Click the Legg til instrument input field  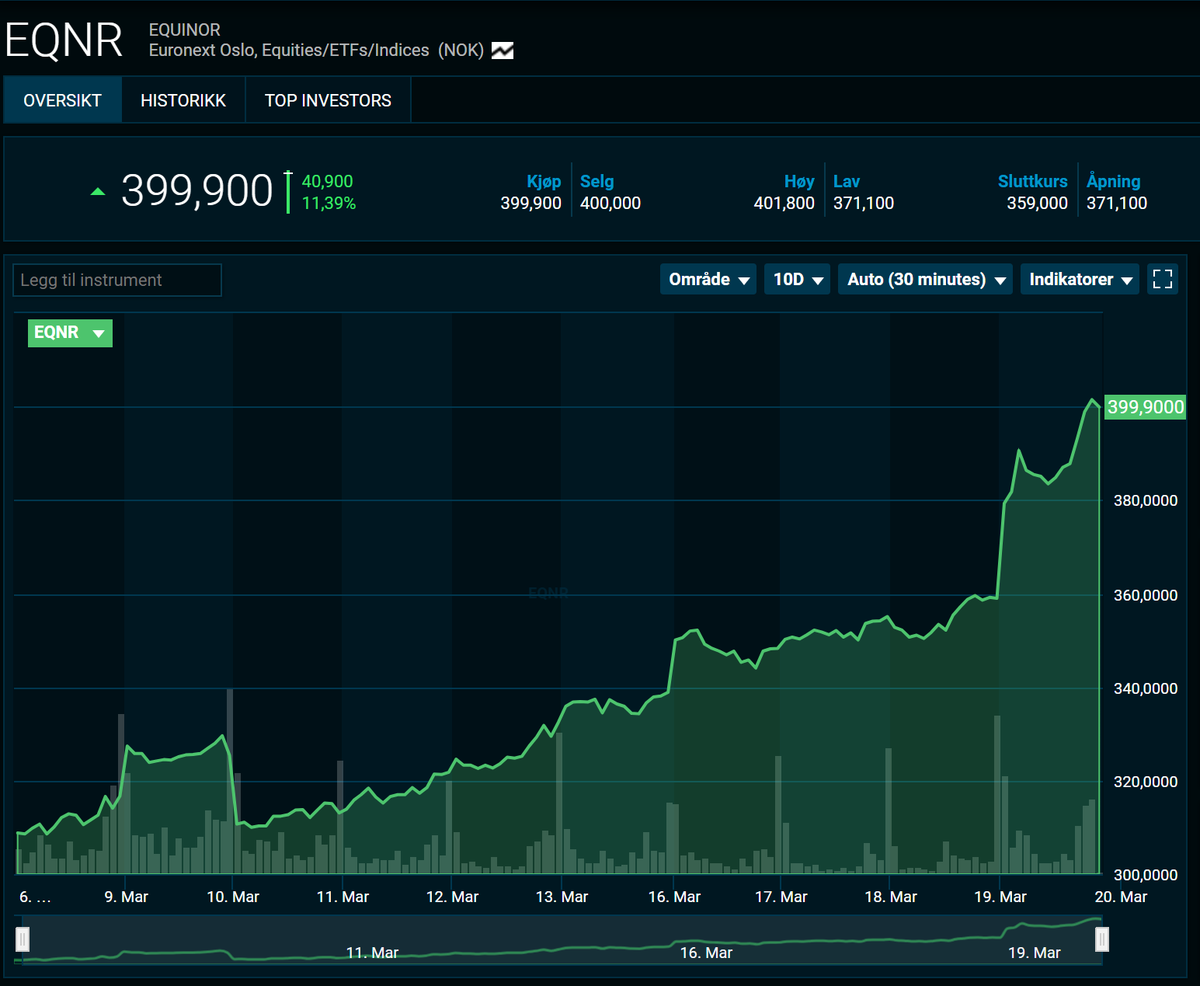pyautogui.click(x=117, y=280)
